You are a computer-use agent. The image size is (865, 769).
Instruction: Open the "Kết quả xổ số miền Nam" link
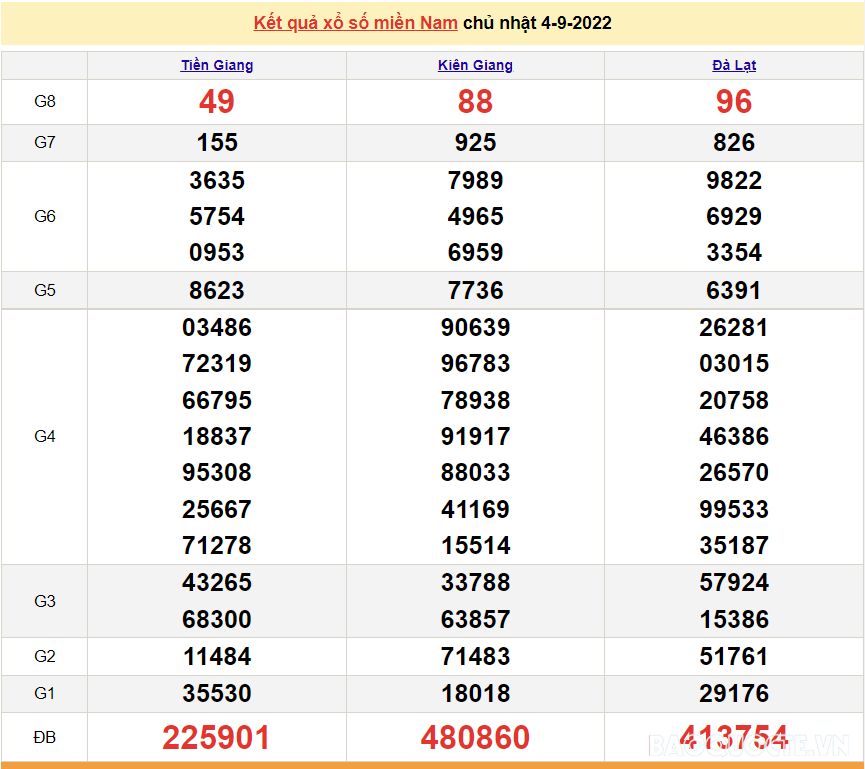[x=355, y=23]
